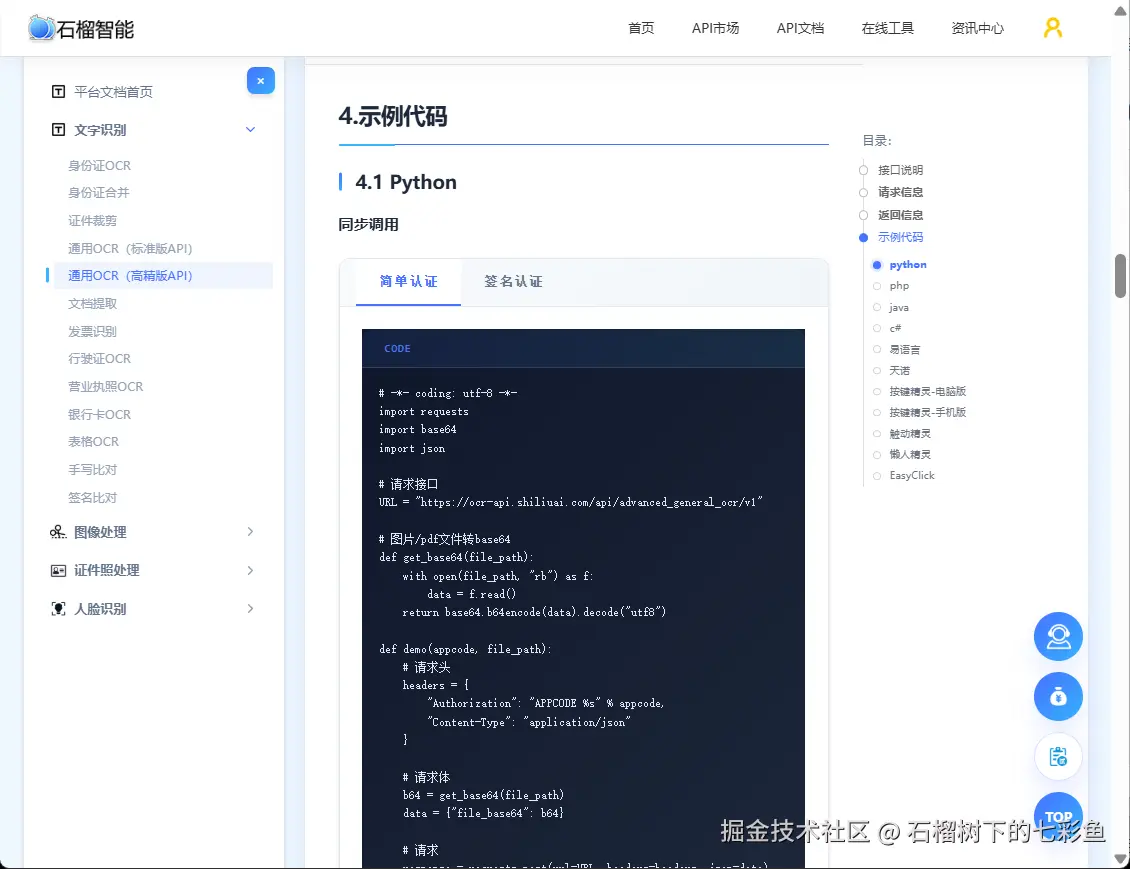
Task: Select 按键精灵-电脑版 in the table of contents
Action: (927, 391)
